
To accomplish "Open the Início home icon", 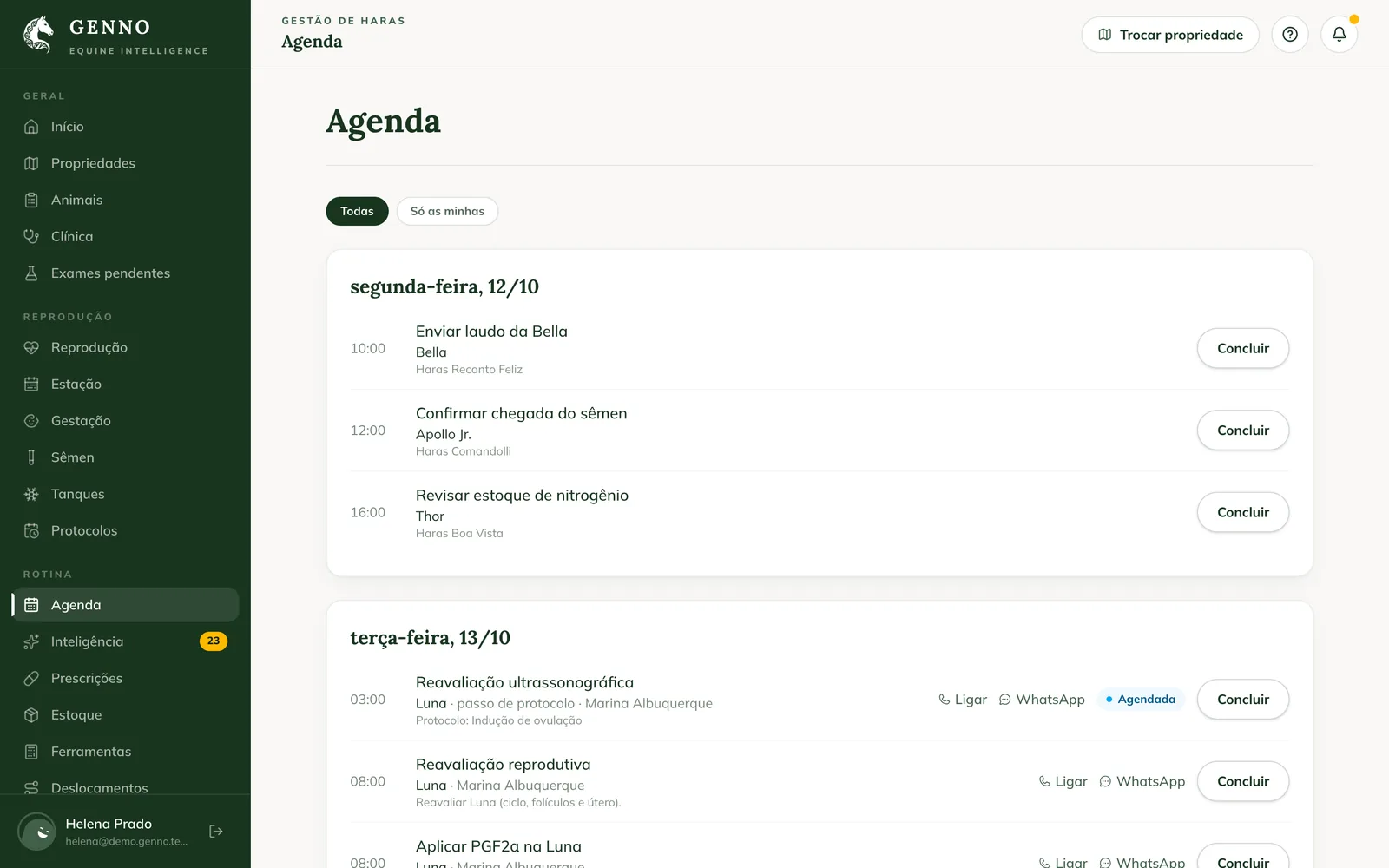I will pyautogui.click(x=31, y=127).
